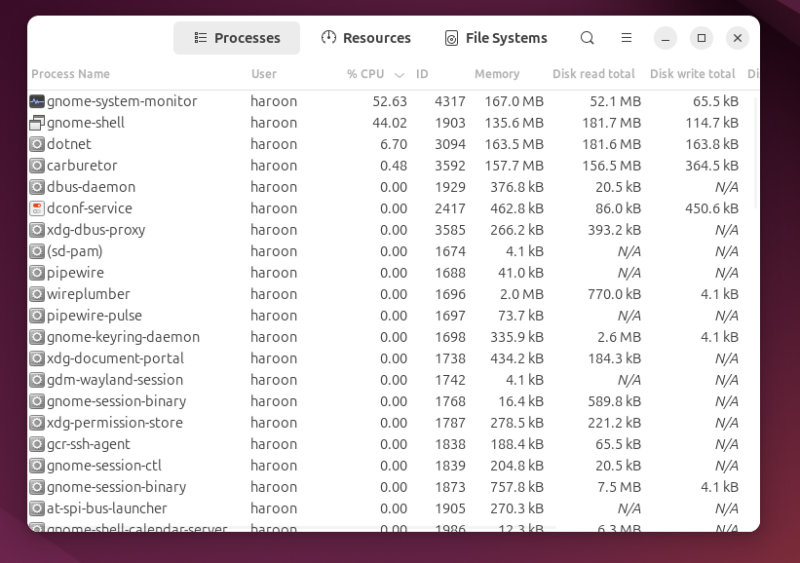Select the dconf-service process name
The image size is (800, 563).
click(x=89, y=208)
